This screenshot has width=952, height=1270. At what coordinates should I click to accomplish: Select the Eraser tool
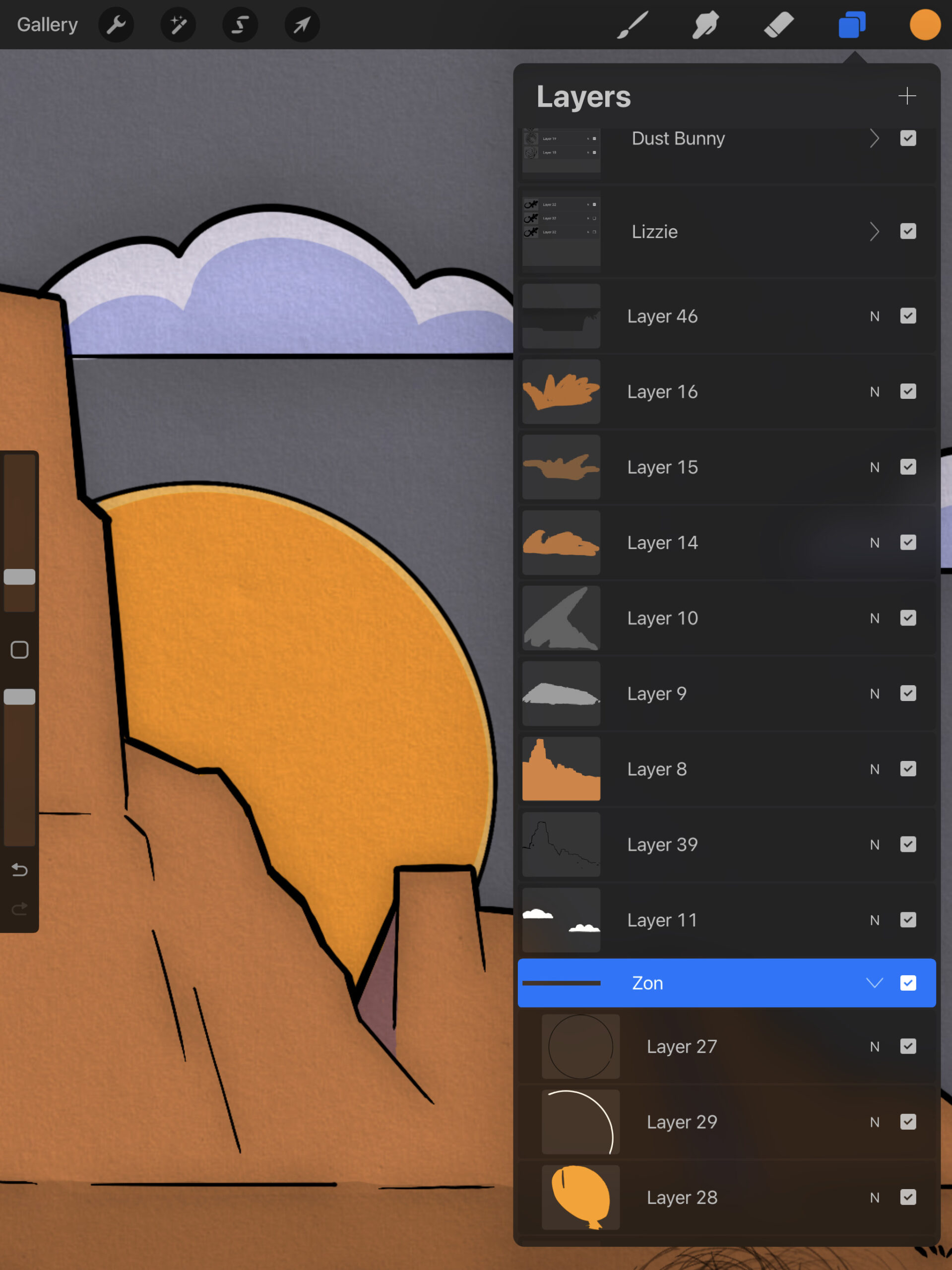coord(778,25)
